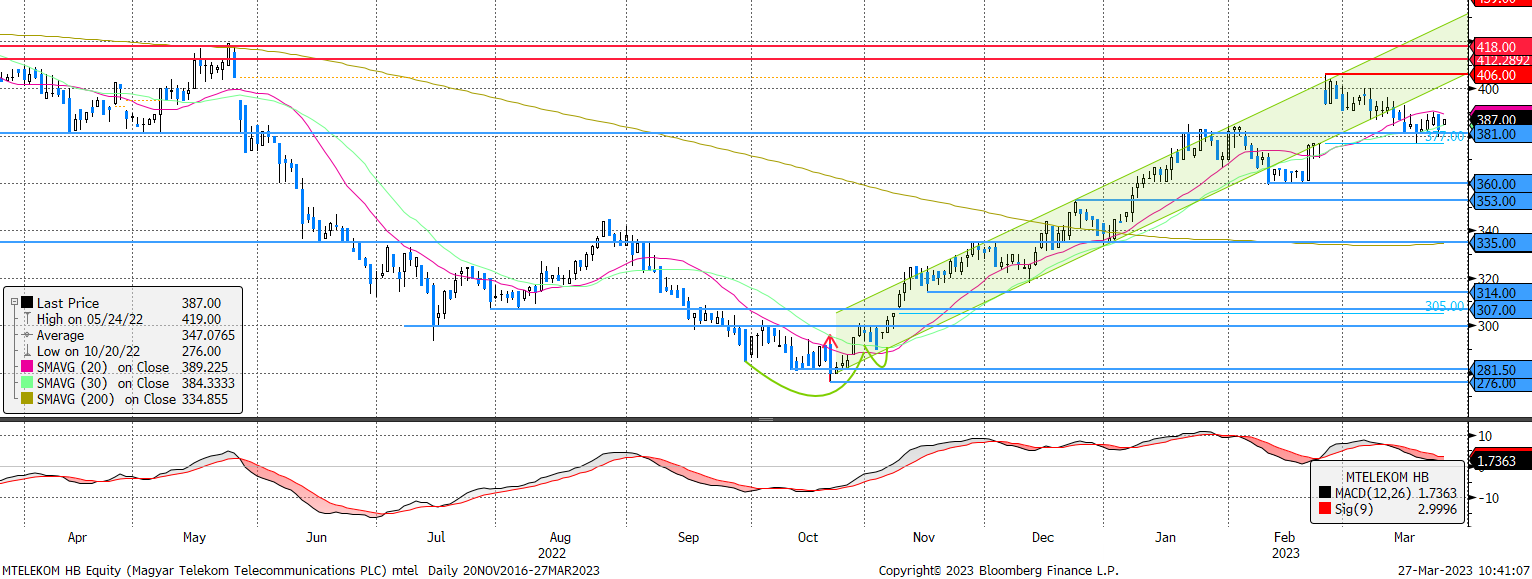
Task: Click the Jun label on time axis
Action: pyautogui.click(x=317, y=538)
